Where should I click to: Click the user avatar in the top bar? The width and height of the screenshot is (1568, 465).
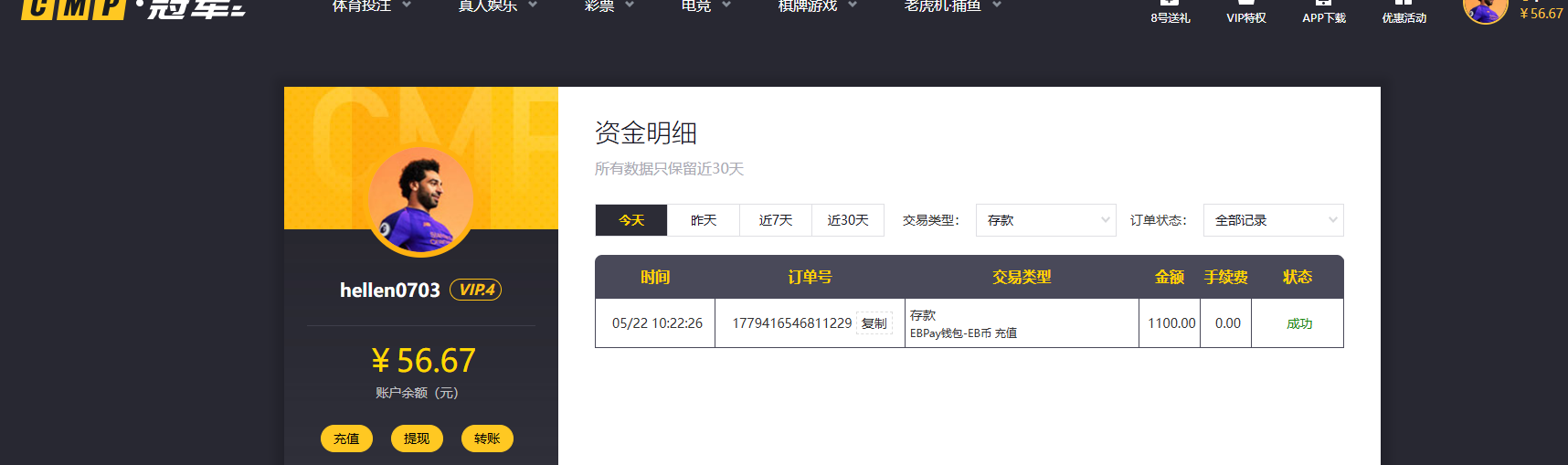tap(1485, 9)
